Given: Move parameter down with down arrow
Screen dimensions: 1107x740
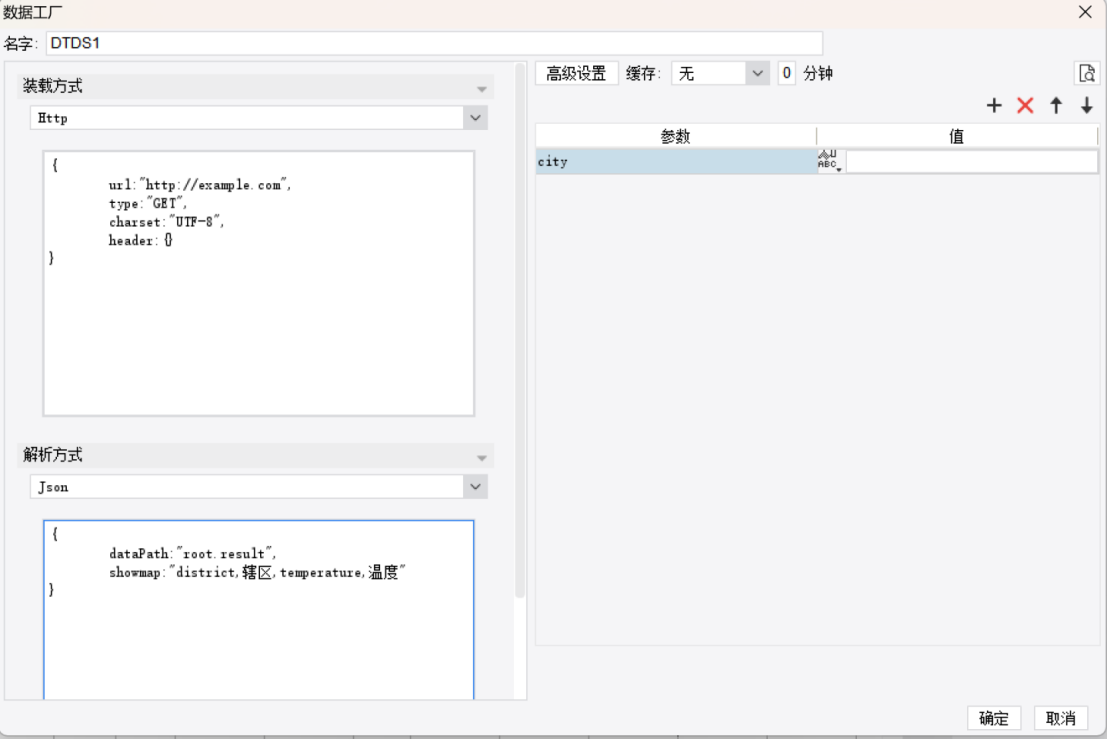Looking at the screenshot, I should click(1087, 106).
